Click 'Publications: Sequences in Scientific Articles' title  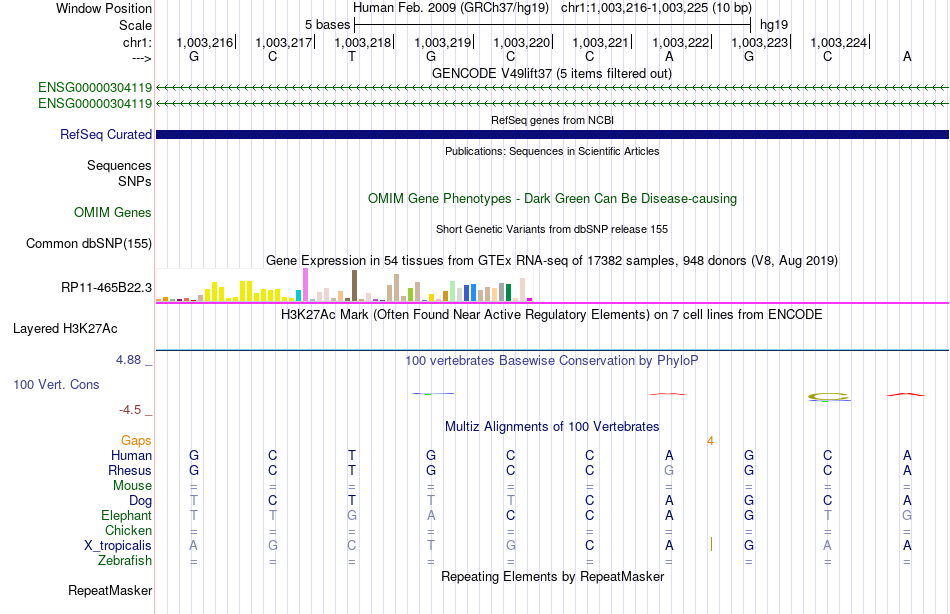[x=552, y=151]
